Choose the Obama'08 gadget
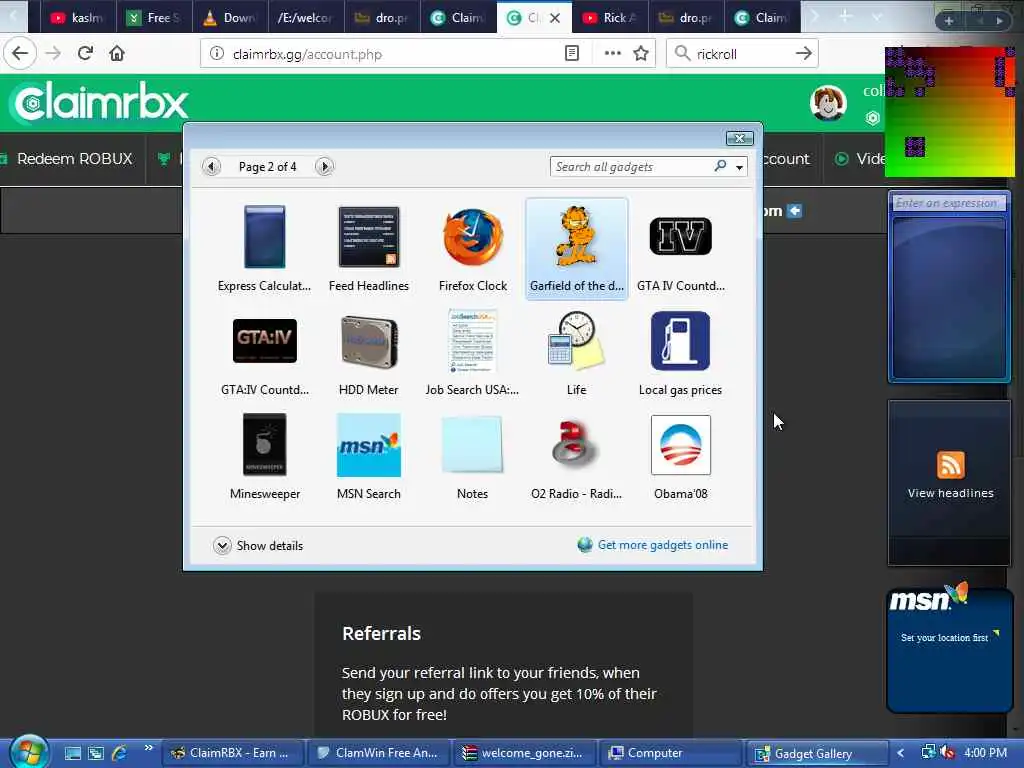Viewport: 1024px width, 768px height. tap(680, 456)
